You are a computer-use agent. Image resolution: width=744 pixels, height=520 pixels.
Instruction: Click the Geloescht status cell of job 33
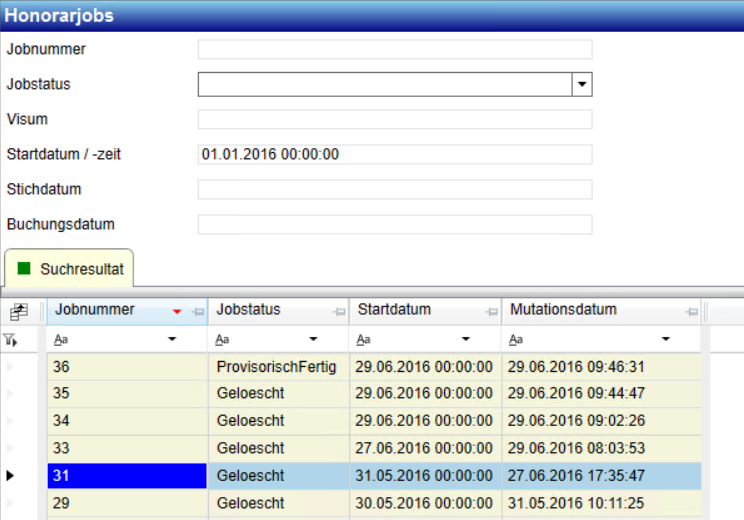coord(279,448)
